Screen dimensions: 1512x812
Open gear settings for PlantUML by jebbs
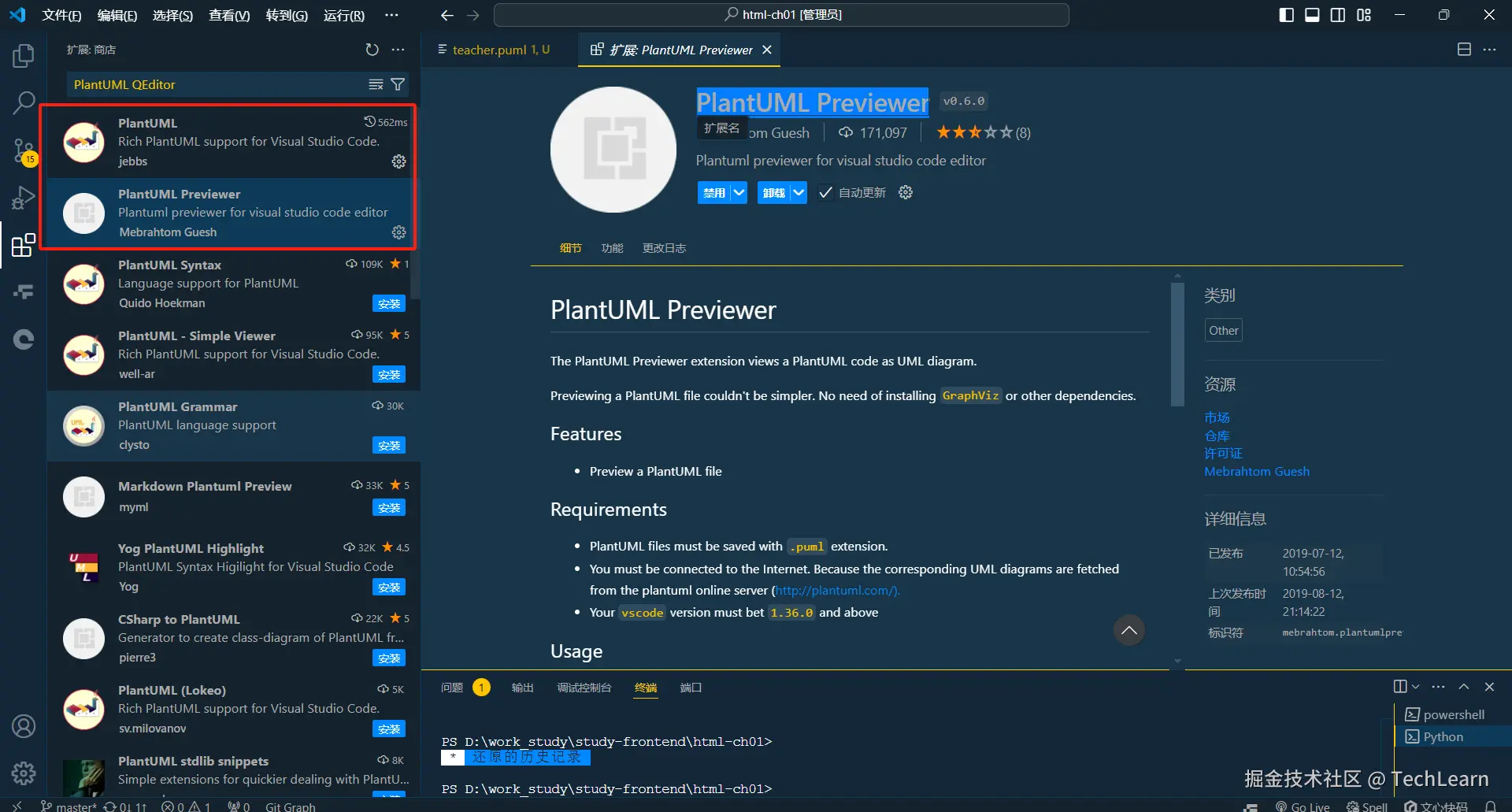[399, 161]
